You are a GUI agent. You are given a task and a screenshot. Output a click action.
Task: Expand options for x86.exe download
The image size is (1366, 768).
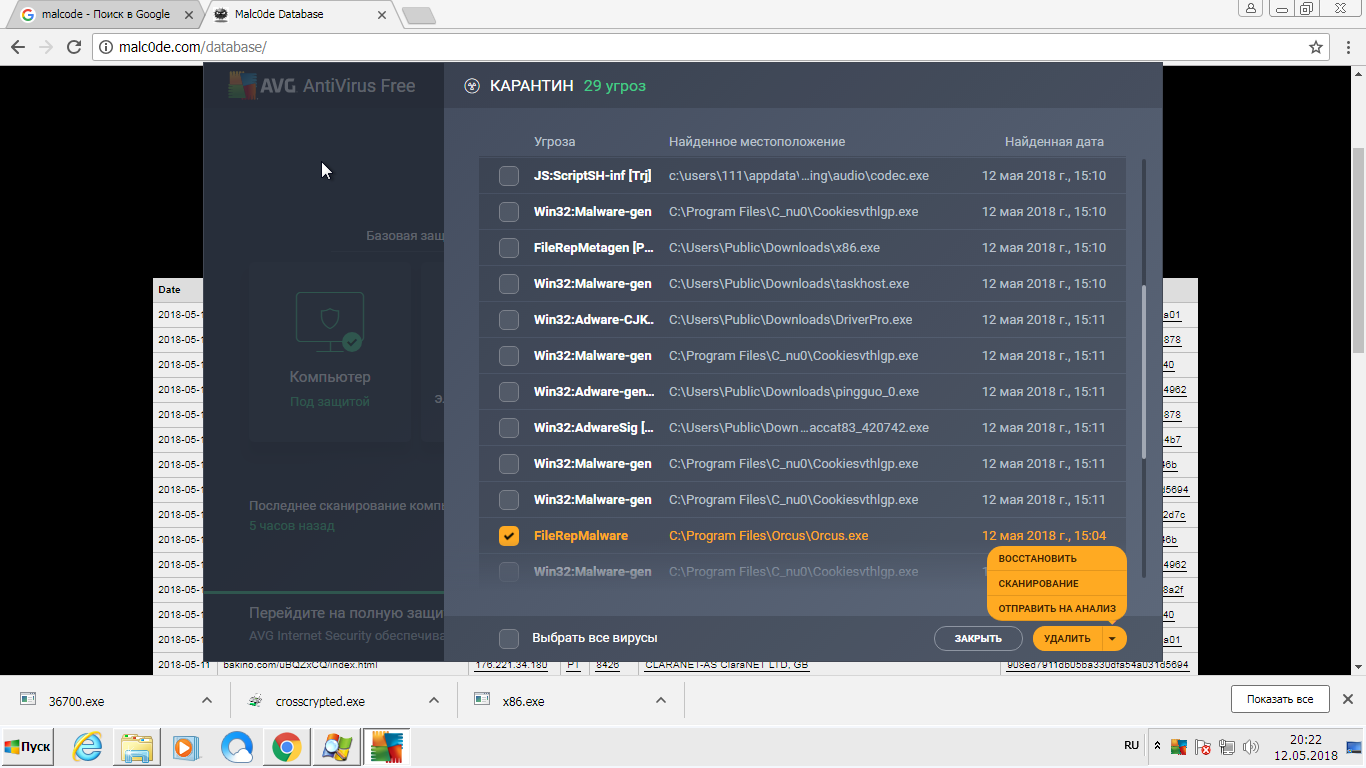tap(661, 700)
